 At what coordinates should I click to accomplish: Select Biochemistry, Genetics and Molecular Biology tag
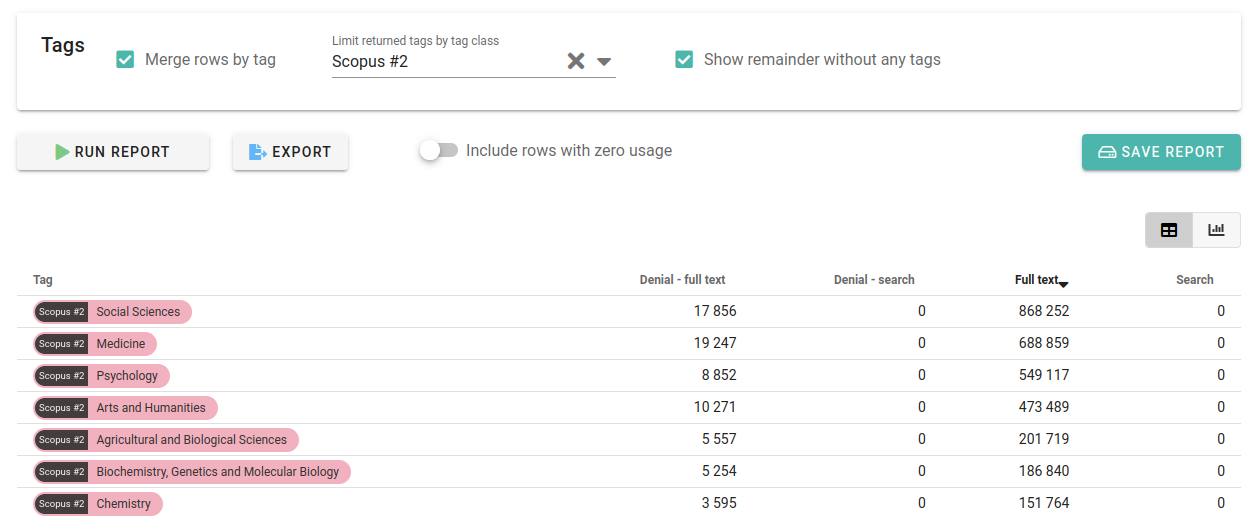[x=192, y=472]
